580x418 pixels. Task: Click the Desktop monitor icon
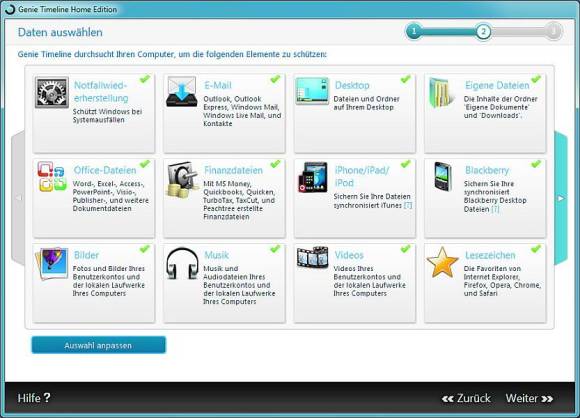coord(312,91)
